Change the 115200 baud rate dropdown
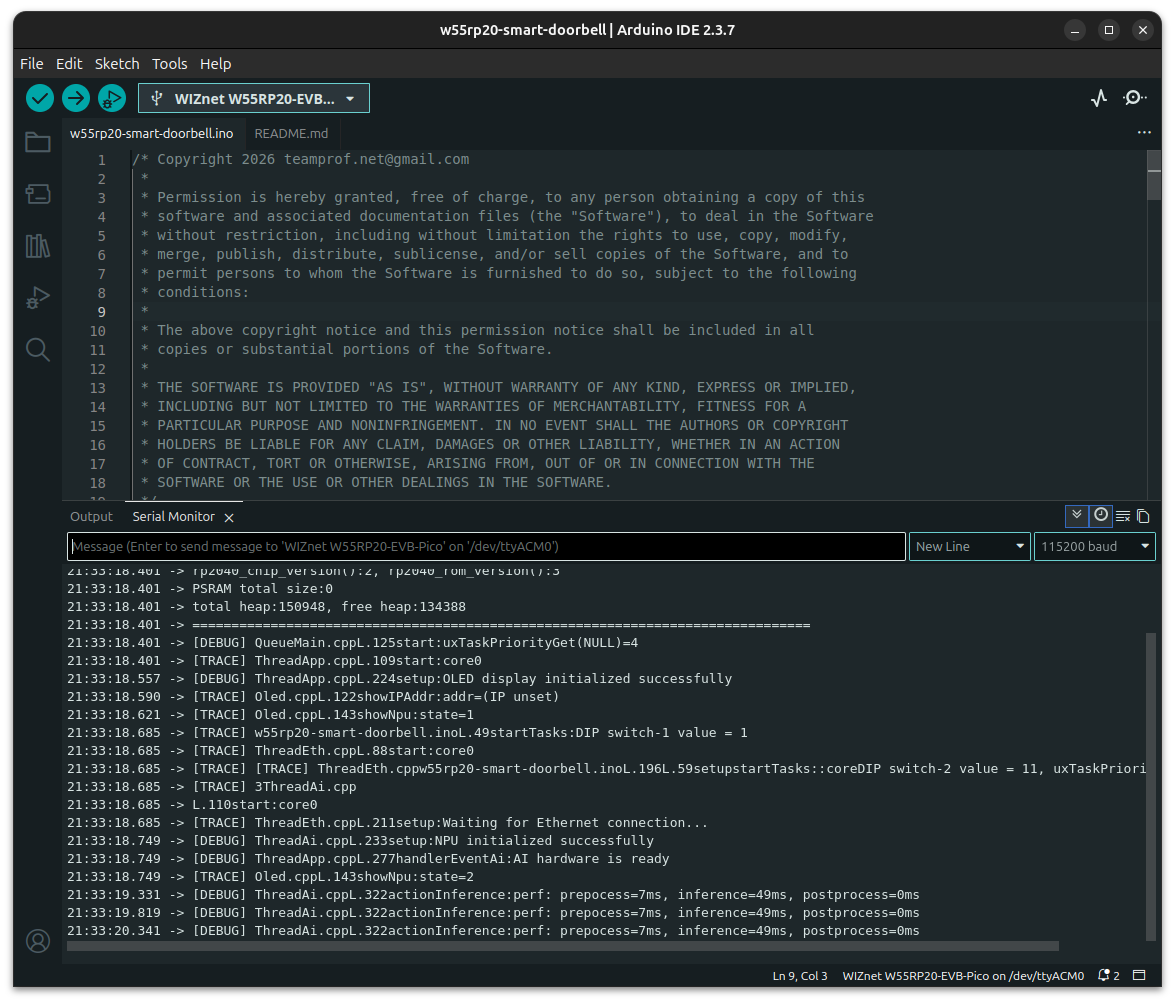The height and width of the screenshot is (1003, 1175). click(1094, 546)
